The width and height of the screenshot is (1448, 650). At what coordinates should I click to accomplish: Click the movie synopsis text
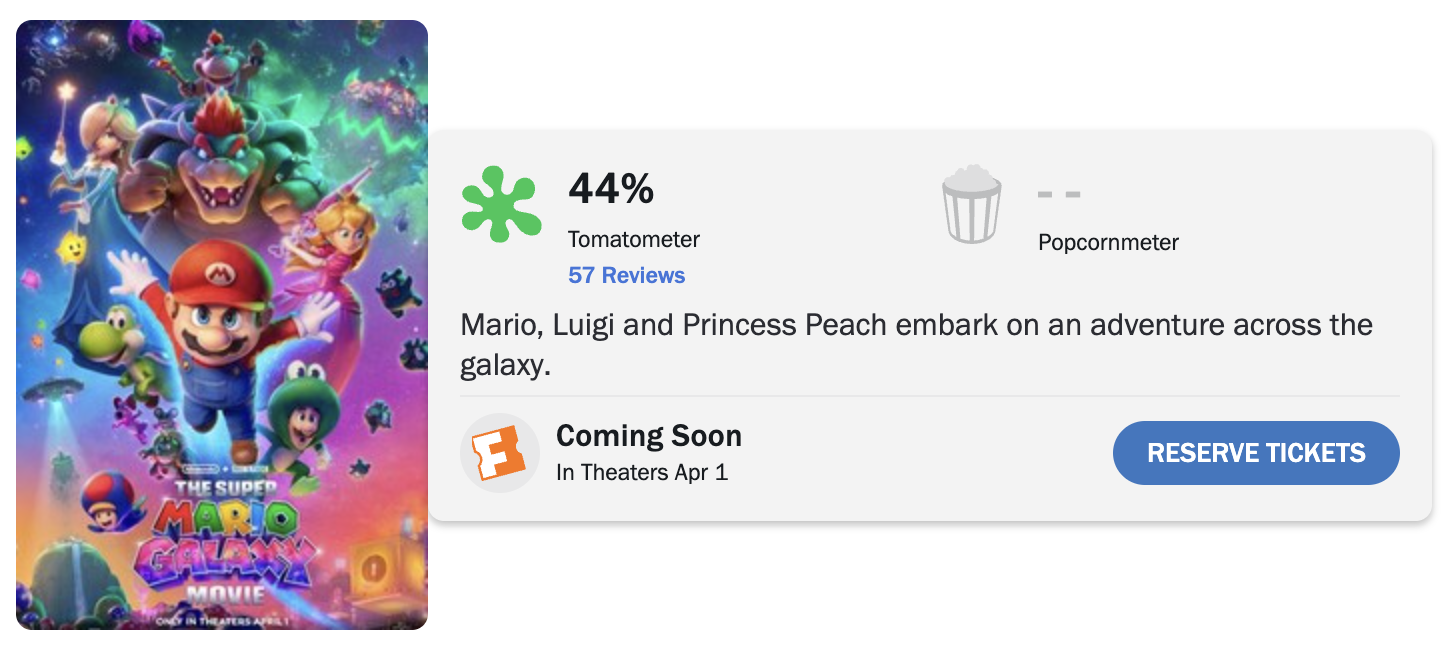click(x=915, y=345)
